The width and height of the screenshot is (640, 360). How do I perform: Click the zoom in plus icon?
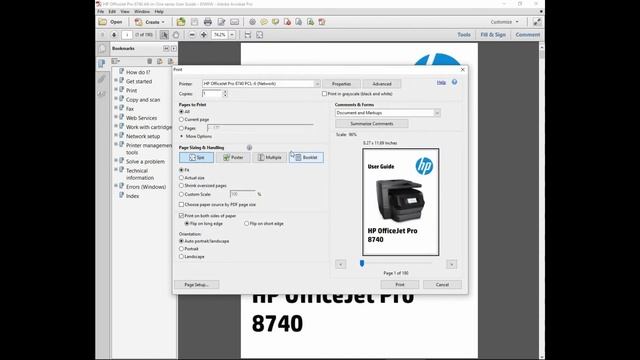click(x=204, y=35)
